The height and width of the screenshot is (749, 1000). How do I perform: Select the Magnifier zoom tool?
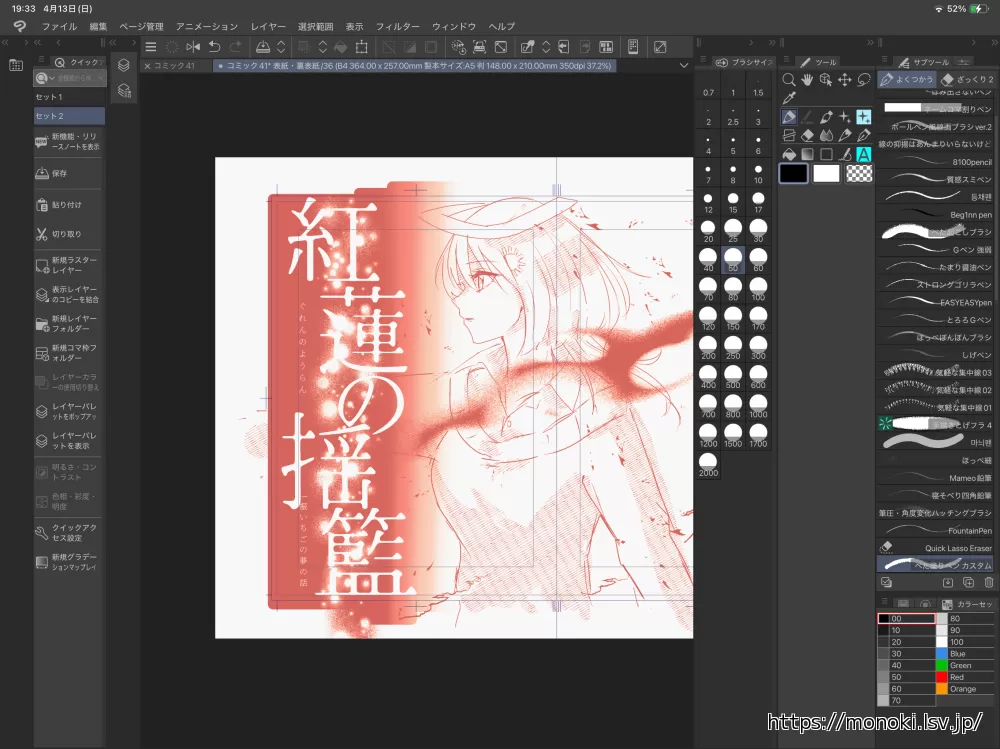coord(789,80)
